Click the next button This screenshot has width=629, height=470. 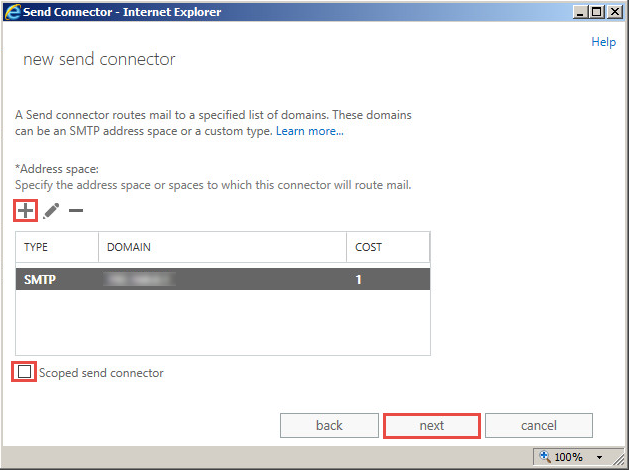point(432,425)
